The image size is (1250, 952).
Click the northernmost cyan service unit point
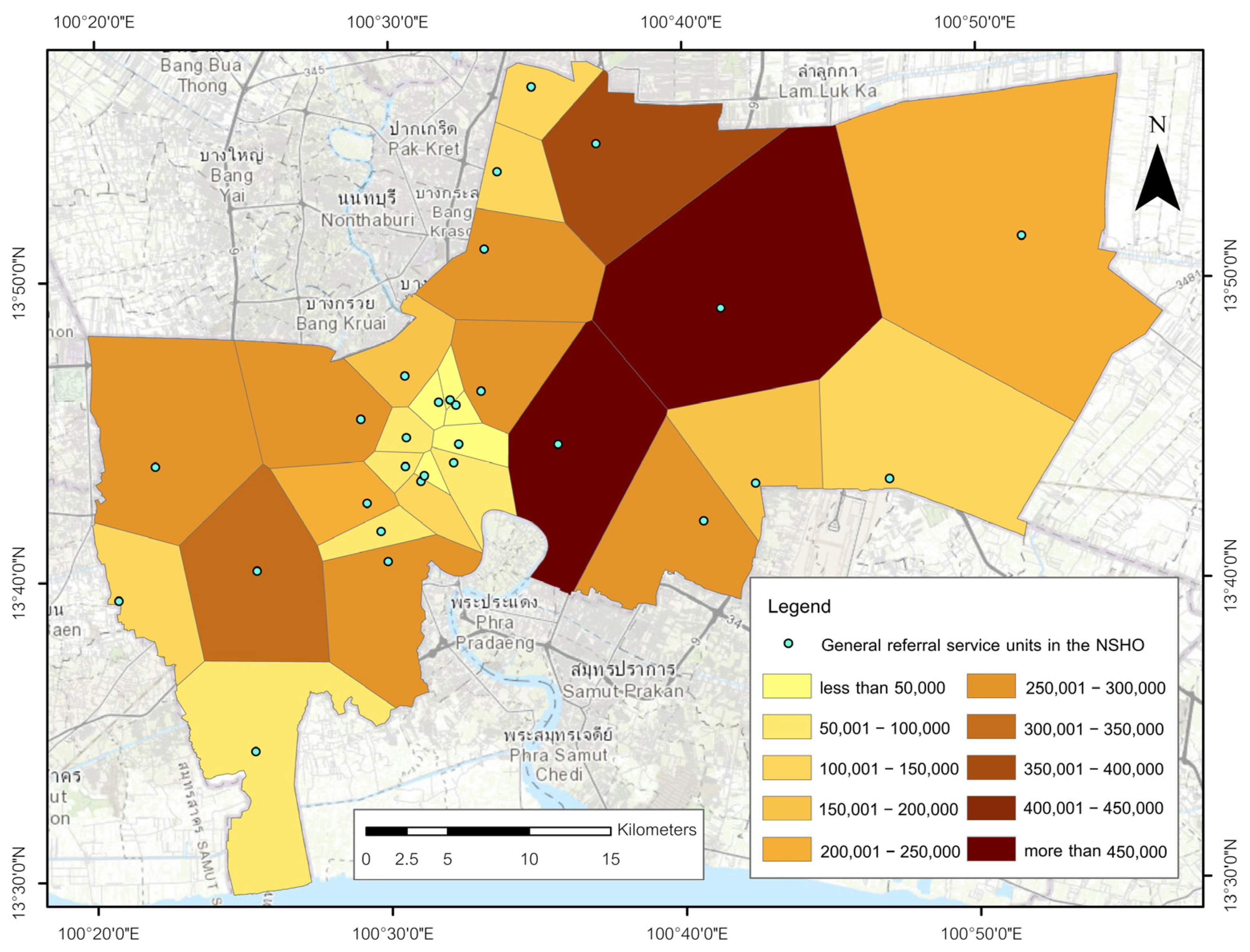coord(531,87)
